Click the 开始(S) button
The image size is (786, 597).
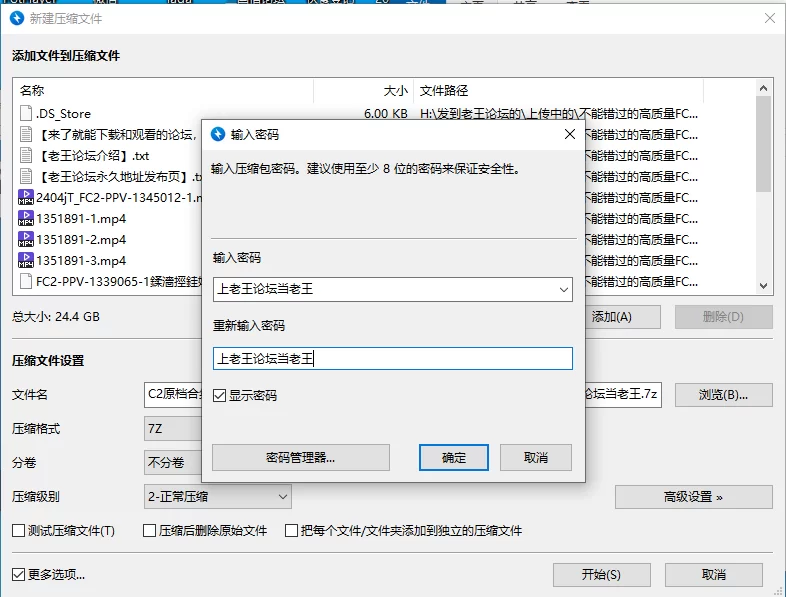602,574
